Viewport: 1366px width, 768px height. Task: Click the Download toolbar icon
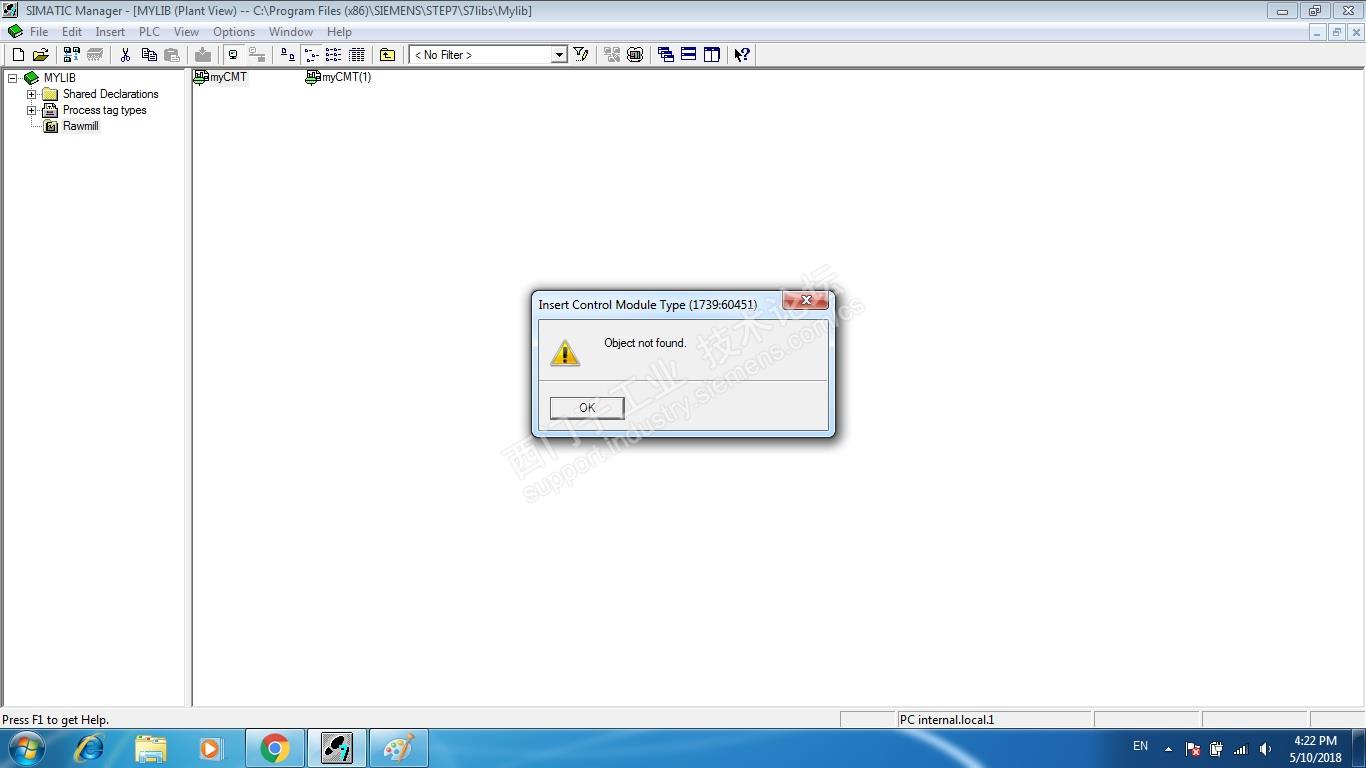203,55
